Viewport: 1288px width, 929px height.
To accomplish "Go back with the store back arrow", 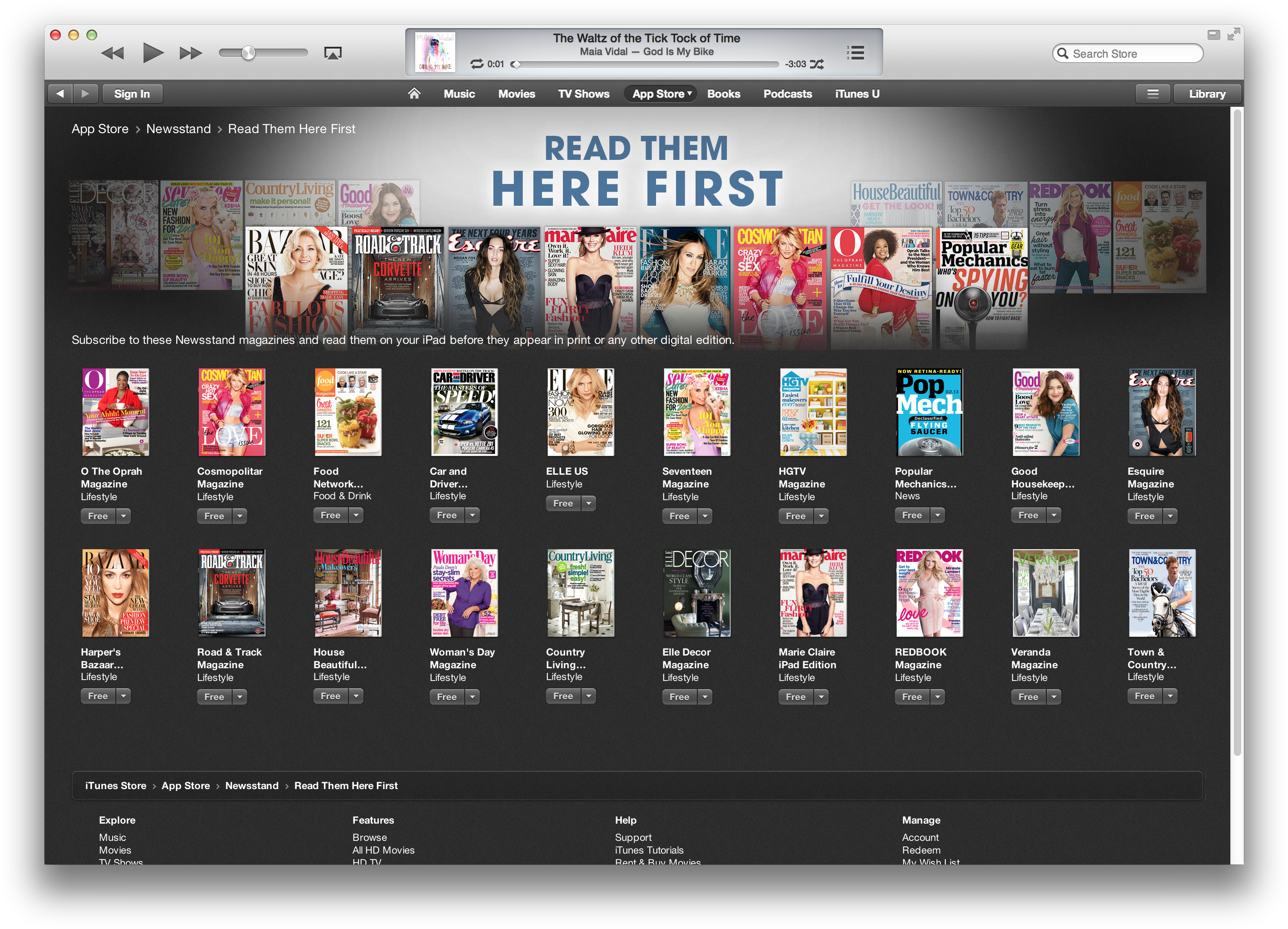I will click(x=60, y=94).
